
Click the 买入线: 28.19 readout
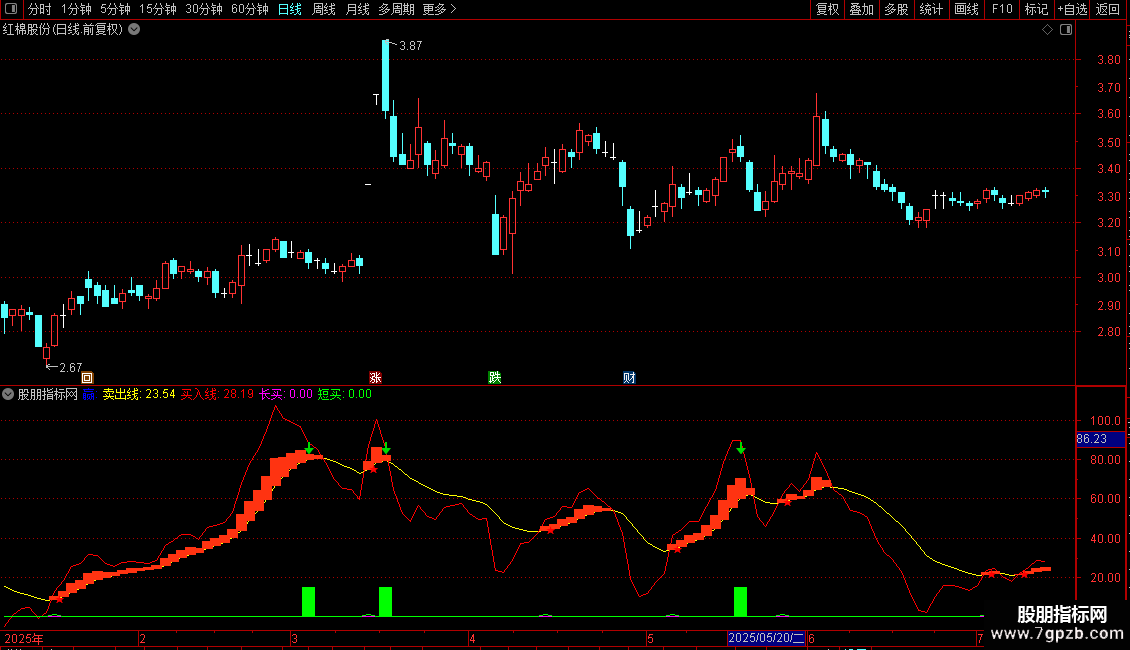[217, 394]
